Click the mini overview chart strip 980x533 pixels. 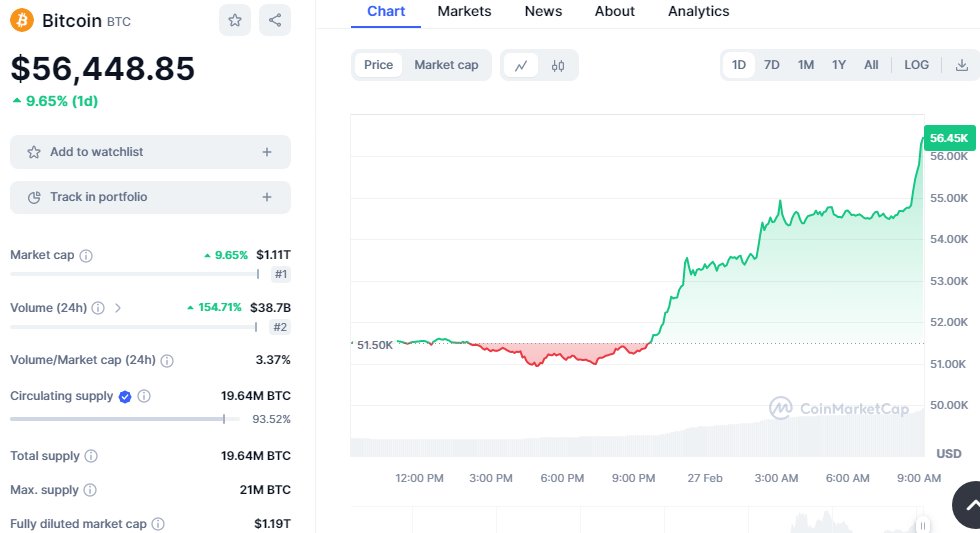click(638, 520)
